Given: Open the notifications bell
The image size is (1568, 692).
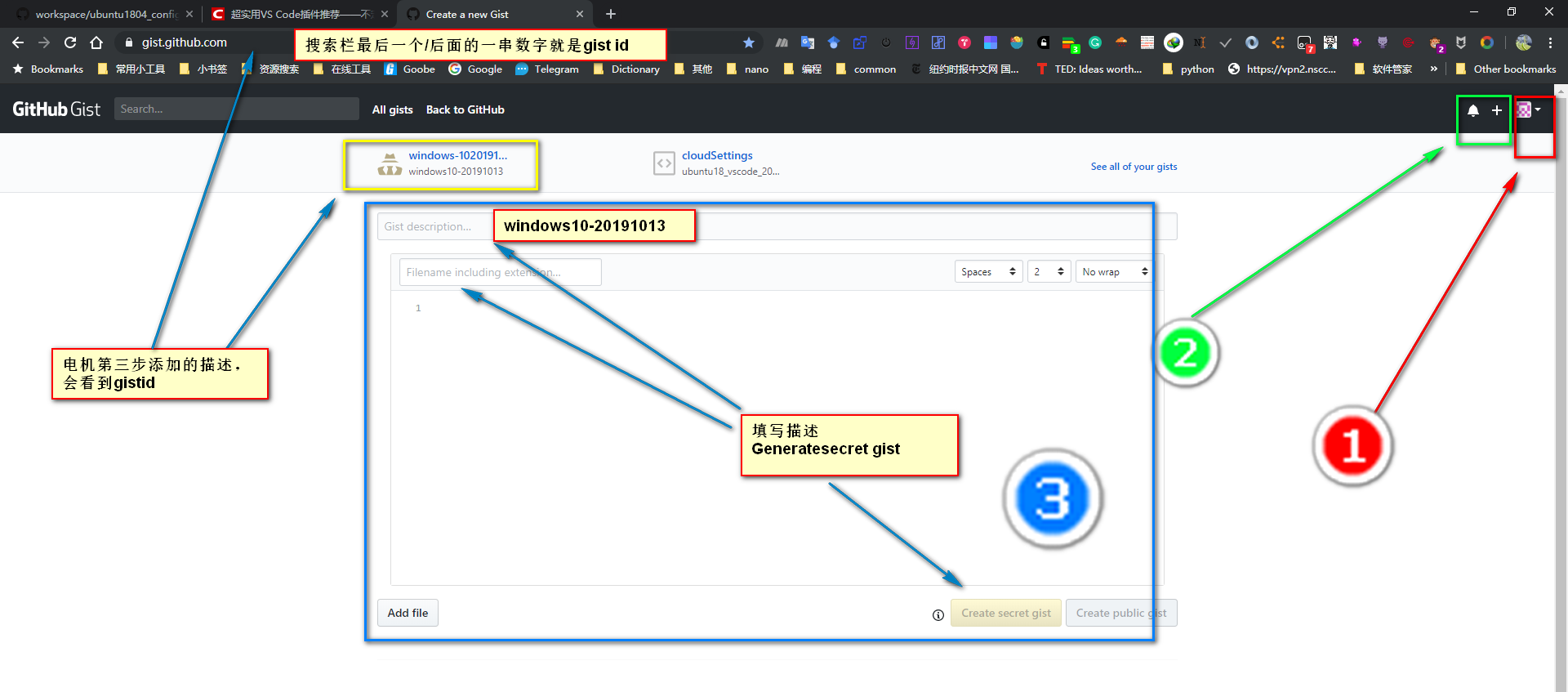Looking at the screenshot, I should (1473, 110).
